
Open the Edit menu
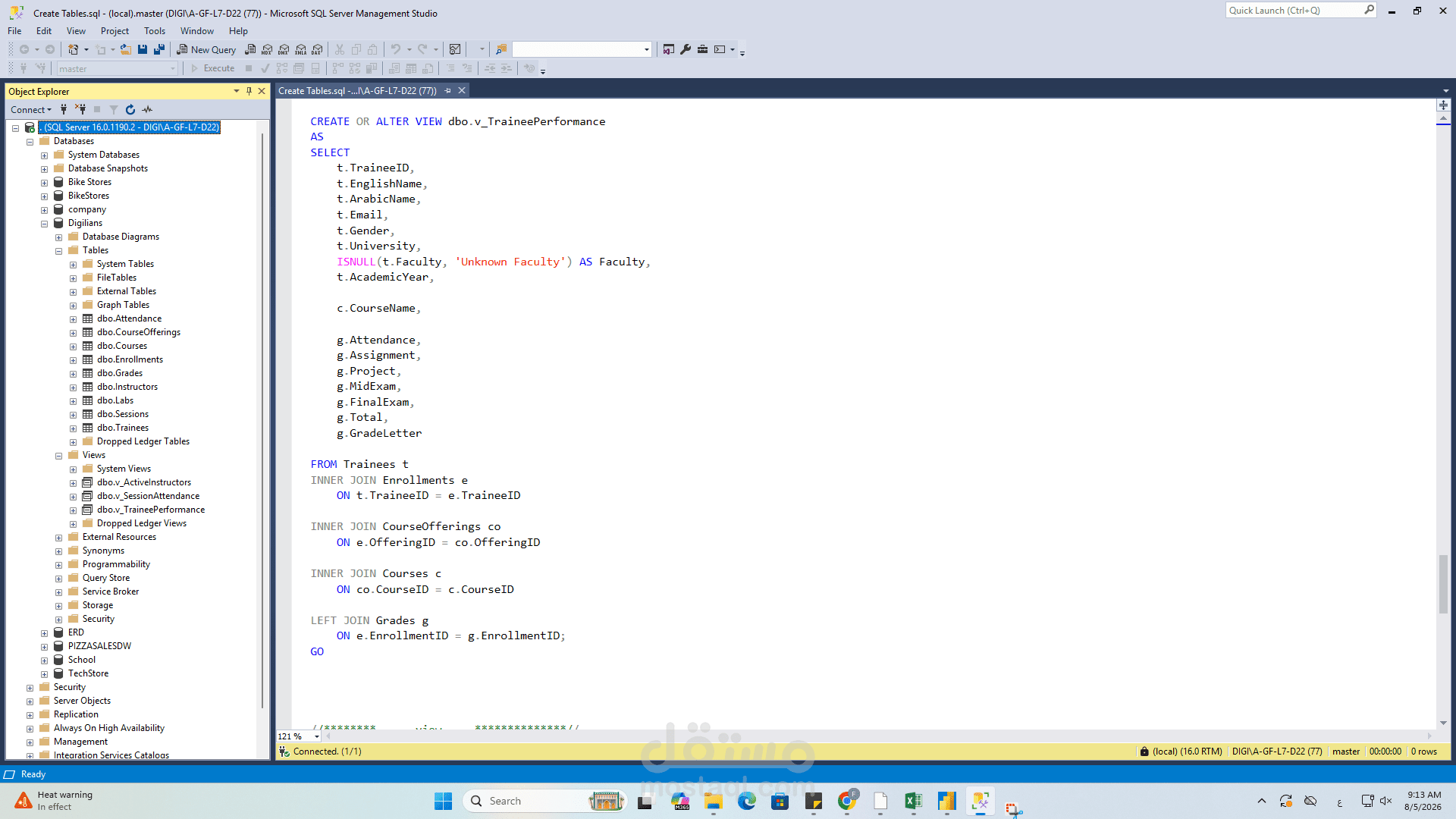pos(44,31)
